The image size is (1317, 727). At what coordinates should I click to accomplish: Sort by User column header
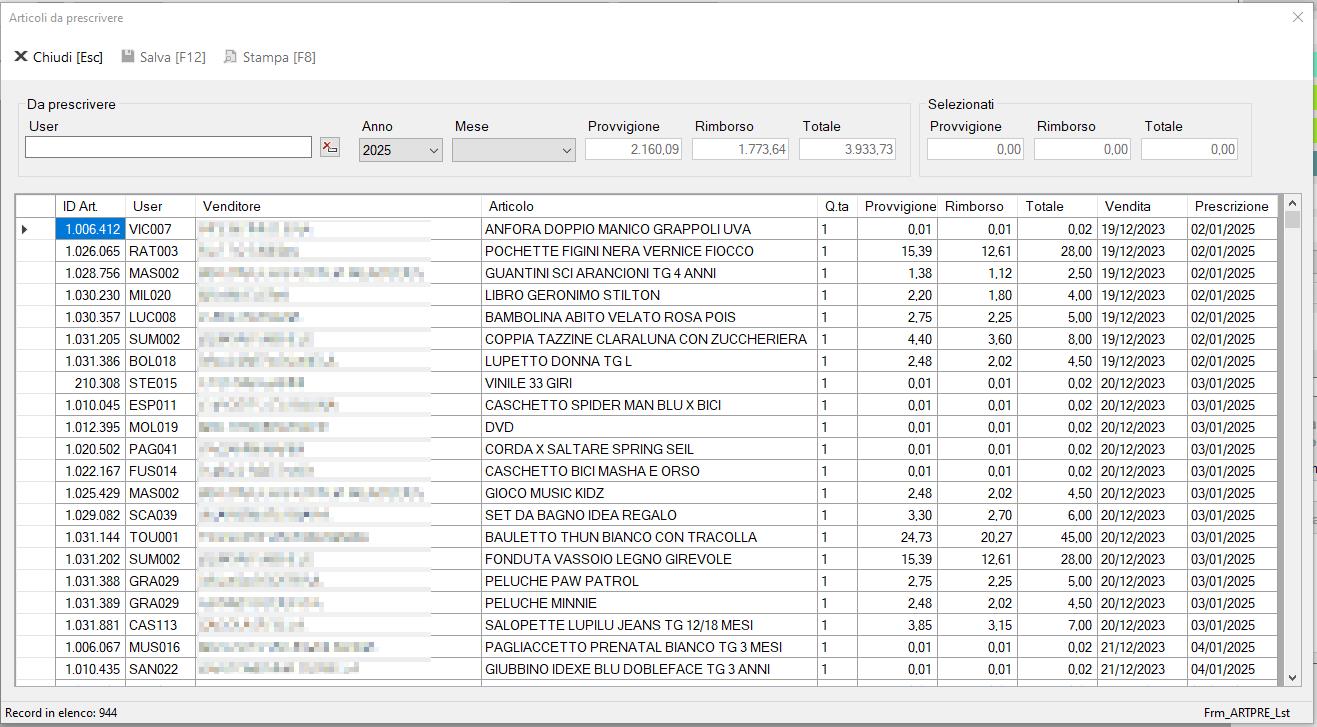[160, 206]
